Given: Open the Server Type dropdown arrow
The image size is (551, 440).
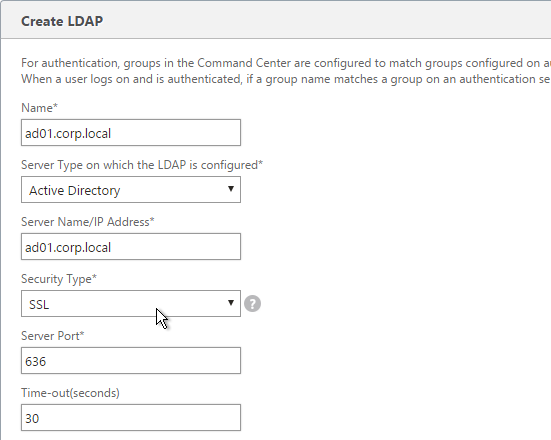Looking at the screenshot, I should (x=231, y=189).
